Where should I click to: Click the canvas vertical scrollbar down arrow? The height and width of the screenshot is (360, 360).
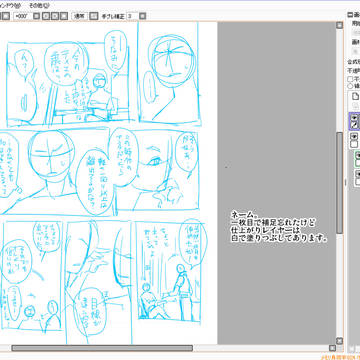click(339, 341)
